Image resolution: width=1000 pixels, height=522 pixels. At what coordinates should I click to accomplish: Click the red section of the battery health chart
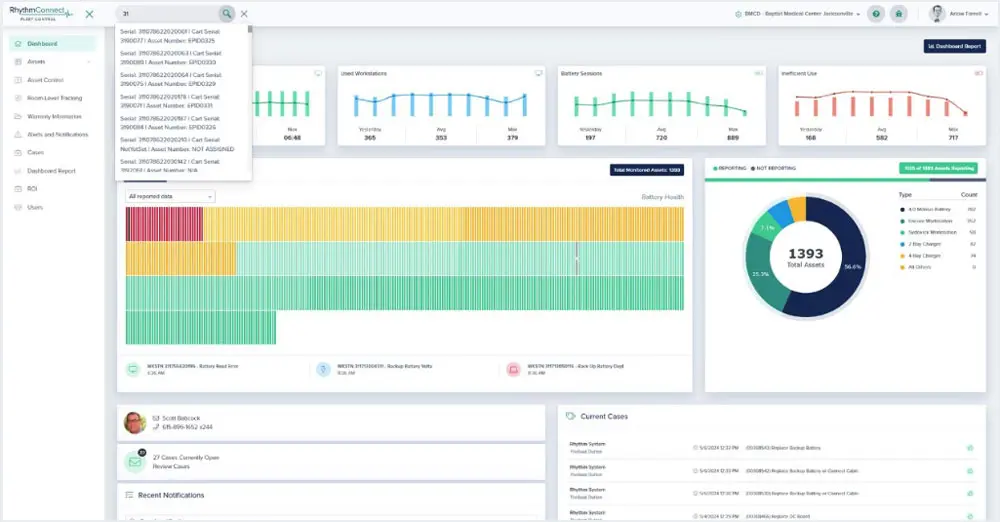[x=165, y=224]
